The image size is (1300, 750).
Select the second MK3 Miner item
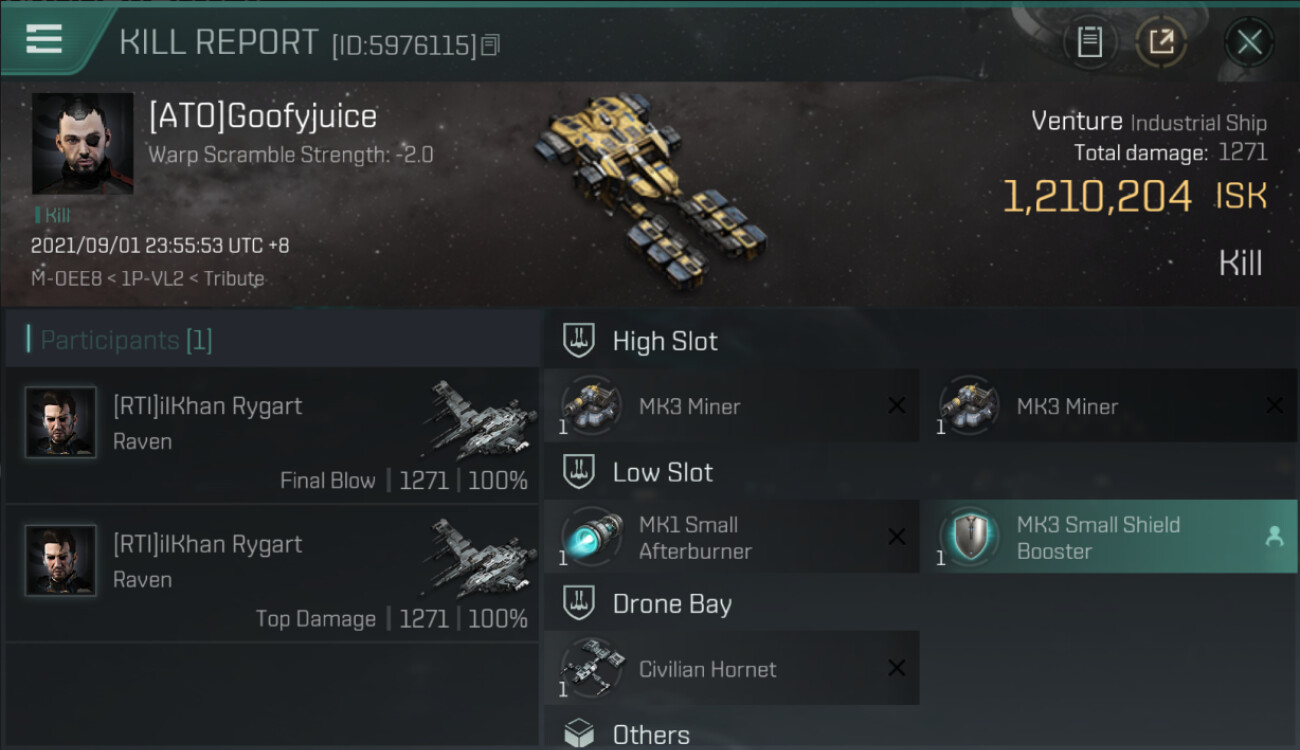(1110, 406)
